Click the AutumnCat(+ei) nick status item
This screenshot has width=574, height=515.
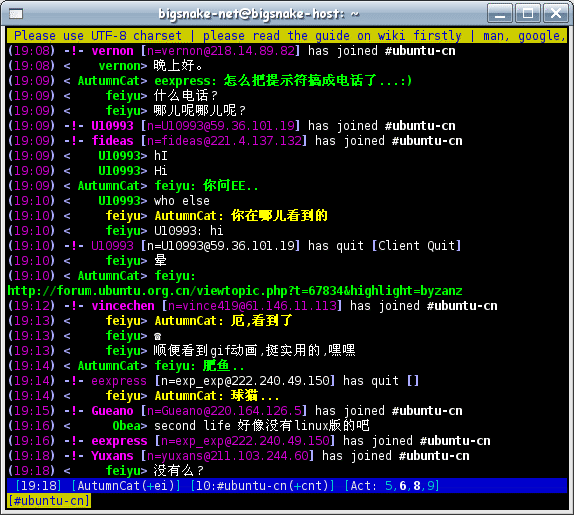(126, 486)
